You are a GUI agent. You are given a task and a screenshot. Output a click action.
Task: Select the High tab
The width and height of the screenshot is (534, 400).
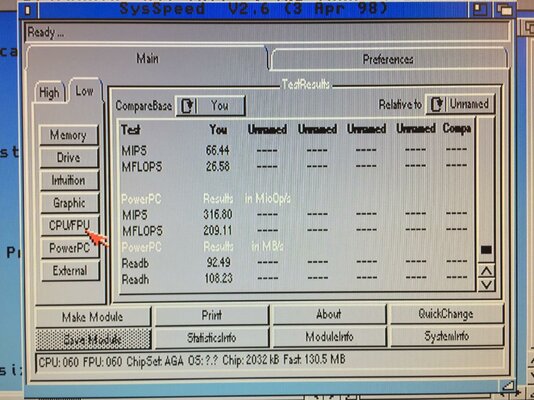click(x=50, y=92)
